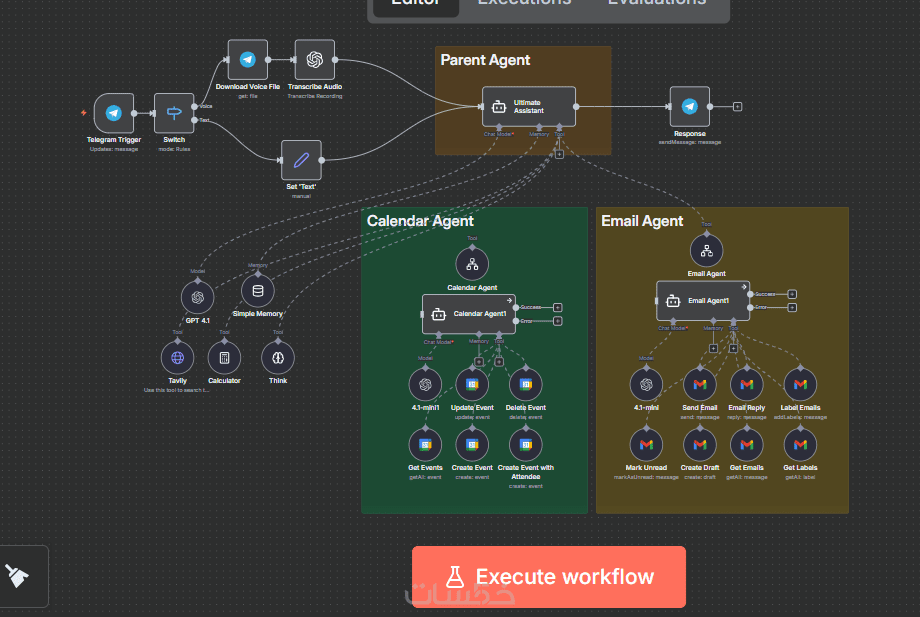920x617 pixels.
Task: Switch to the Editor tab
Action: pyautogui.click(x=415, y=5)
